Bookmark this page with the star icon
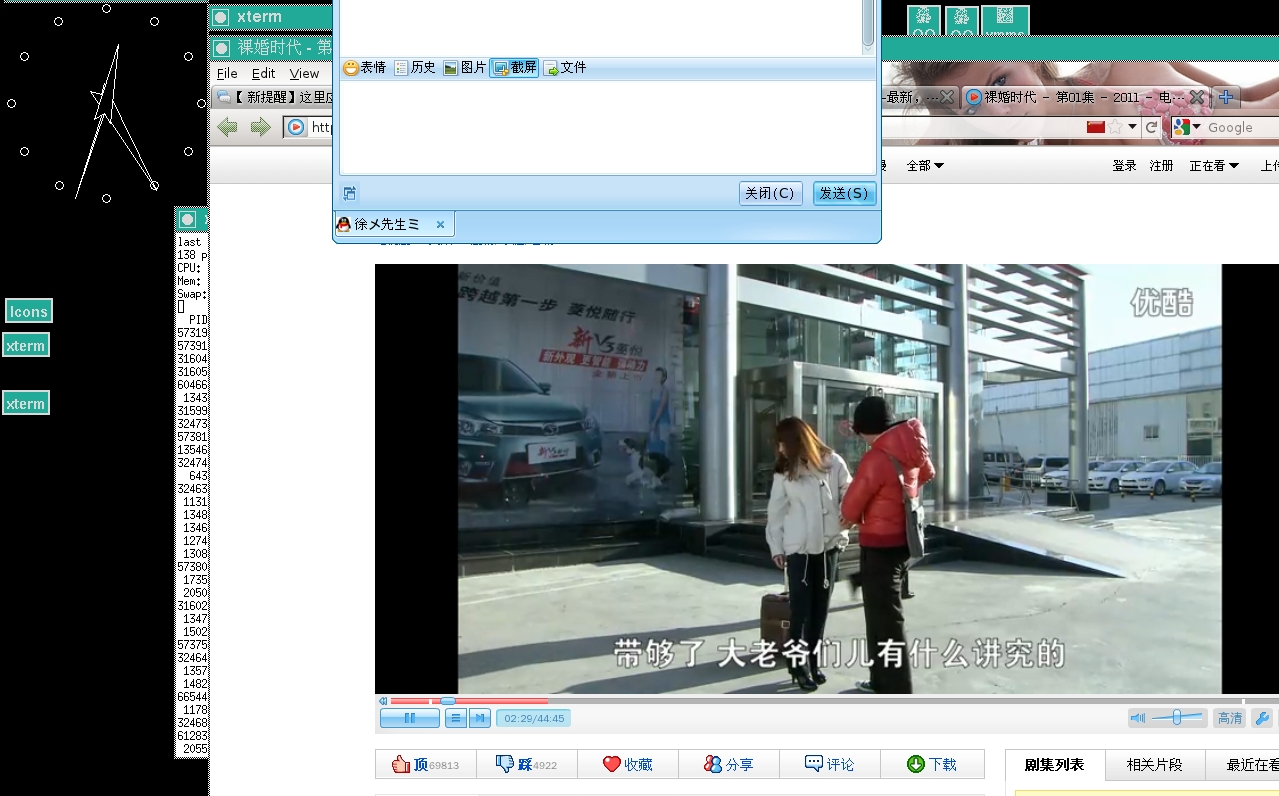The image size is (1279, 796). (x=1115, y=127)
